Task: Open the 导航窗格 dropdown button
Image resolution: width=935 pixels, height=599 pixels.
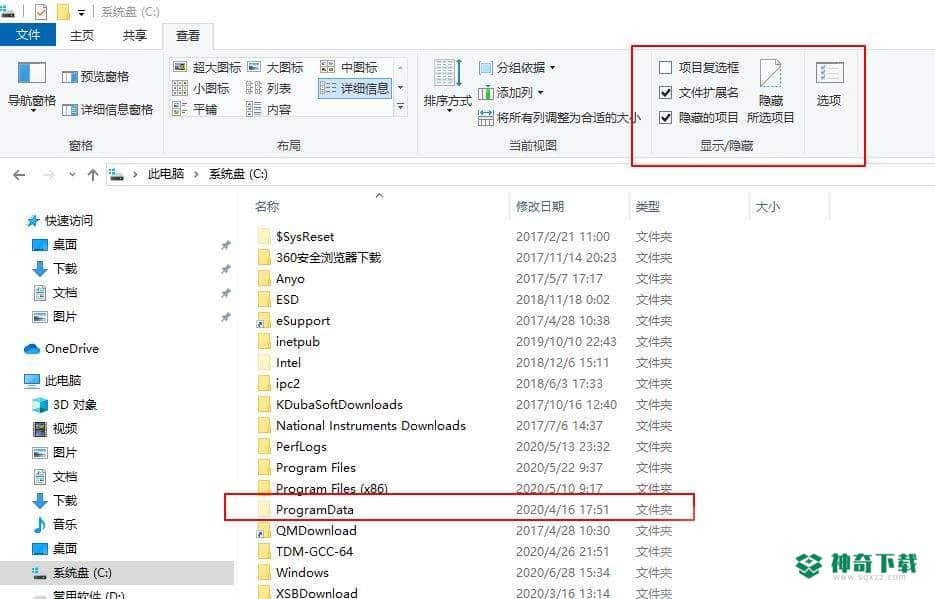Action: (32, 86)
